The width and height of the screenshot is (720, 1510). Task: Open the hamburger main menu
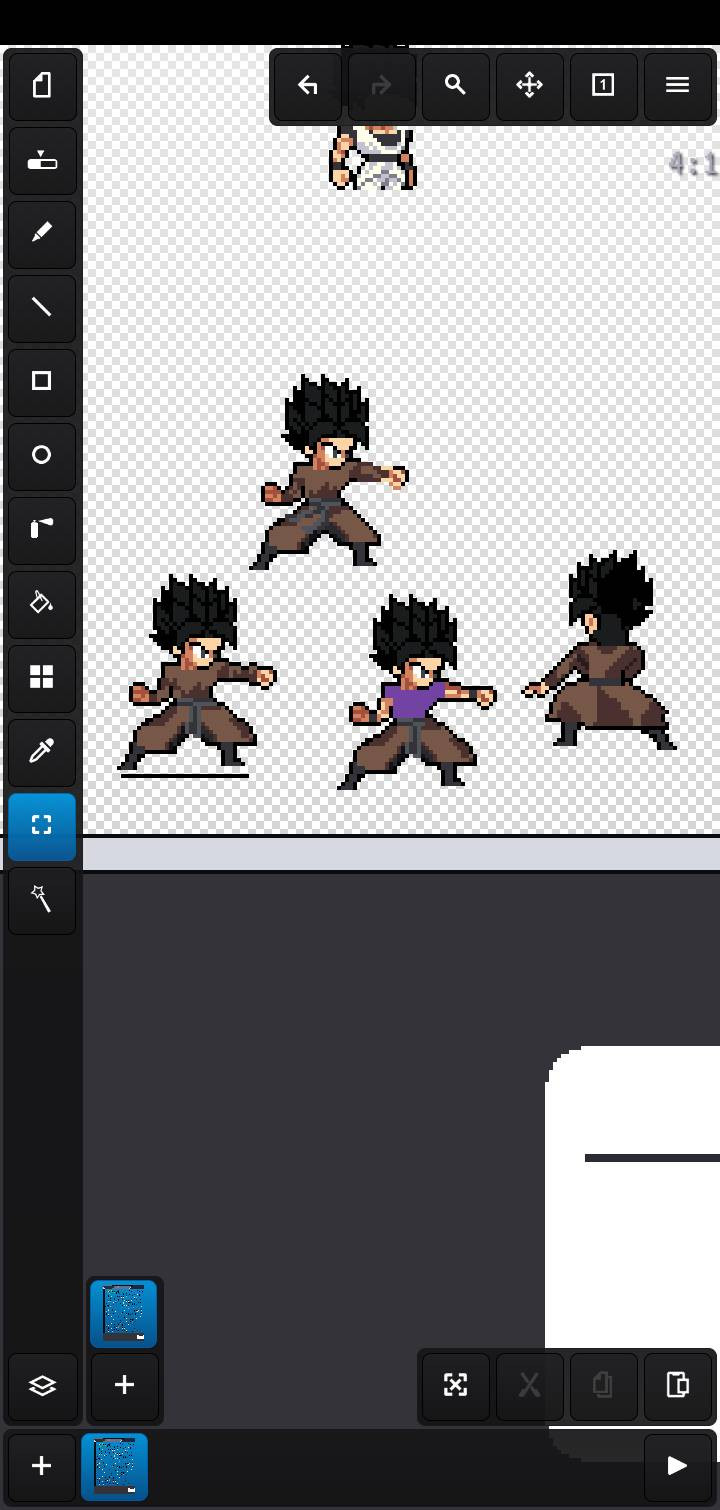click(x=678, y=86)
